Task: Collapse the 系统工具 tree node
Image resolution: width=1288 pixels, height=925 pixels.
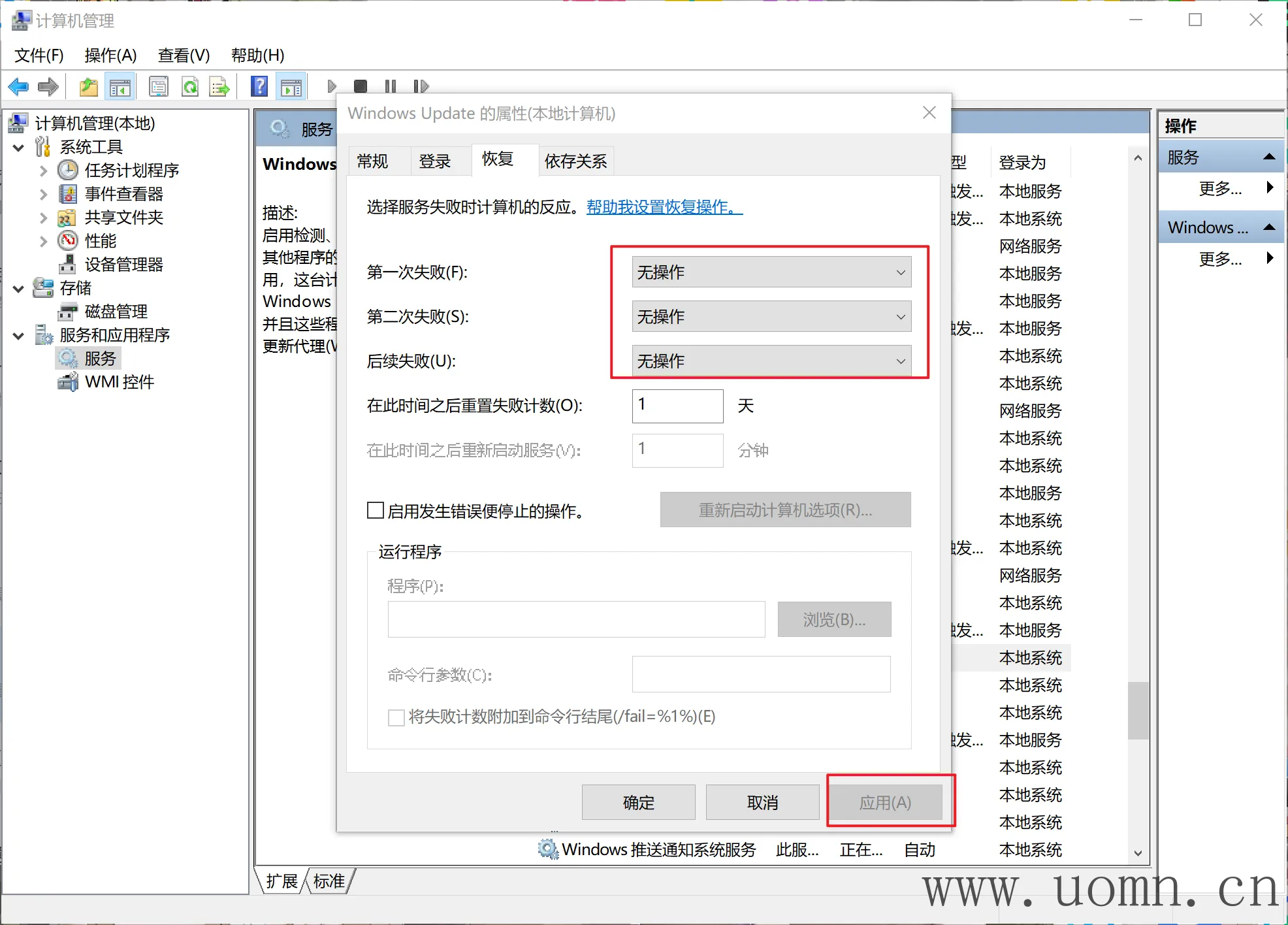Action: 19,148
